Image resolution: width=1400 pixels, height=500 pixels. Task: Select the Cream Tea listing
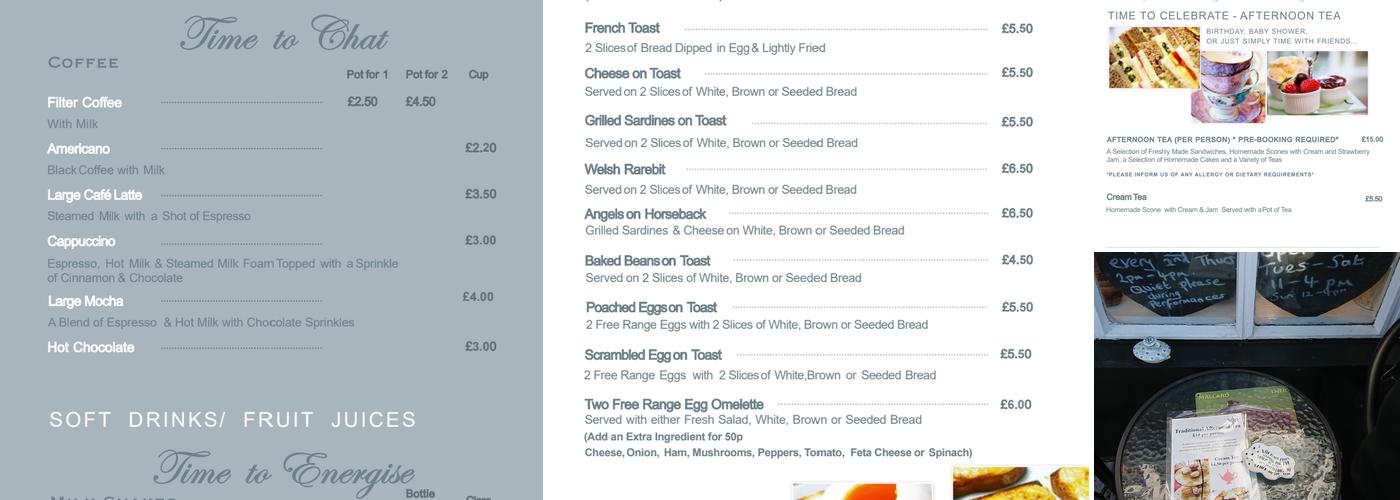pyautogui.click(x=1126, y=197)
